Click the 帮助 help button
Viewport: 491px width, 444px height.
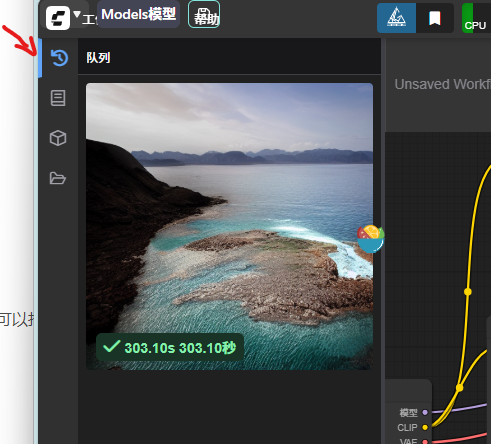(204, 15)
